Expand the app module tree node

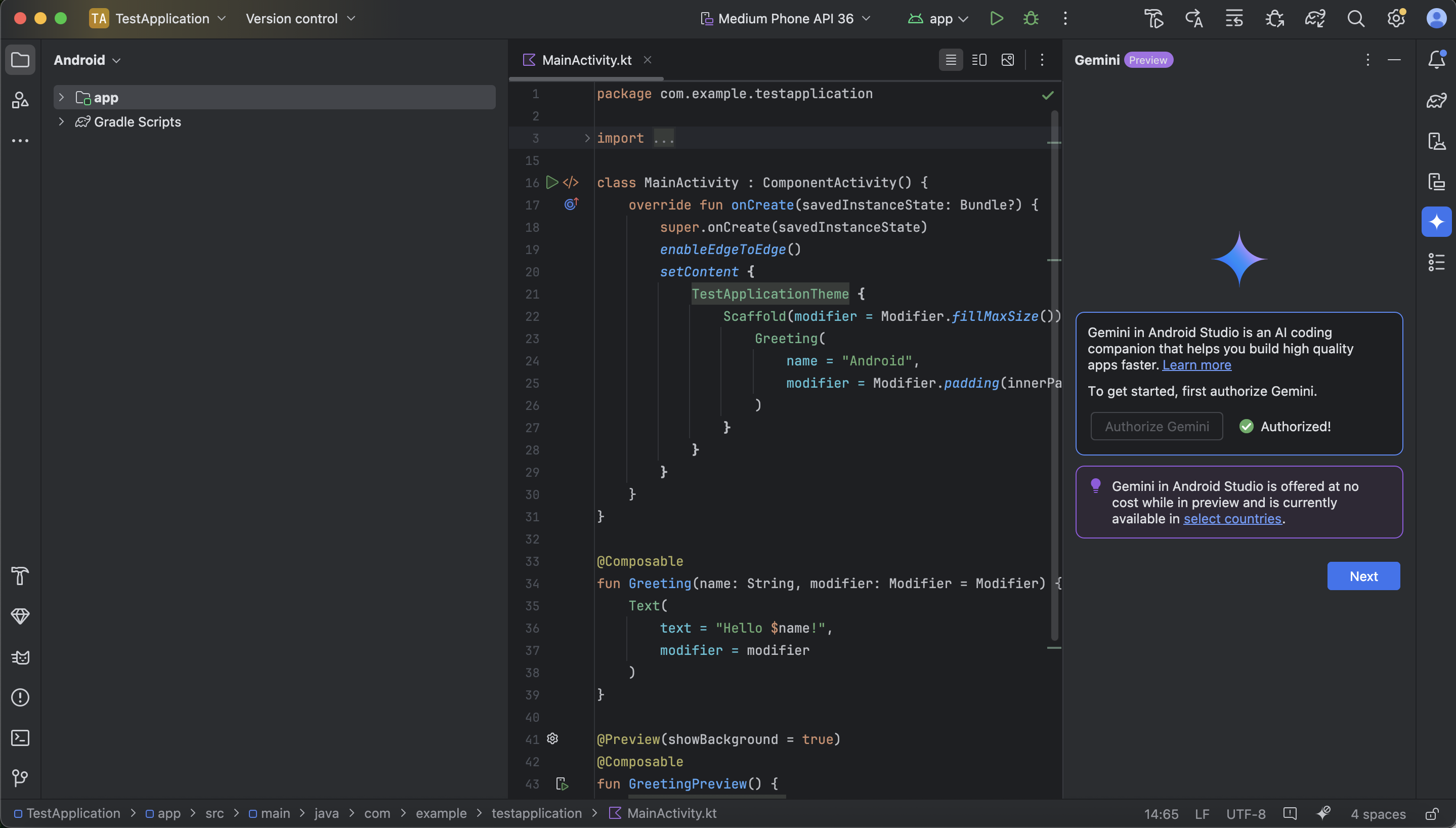pos(61,97)
